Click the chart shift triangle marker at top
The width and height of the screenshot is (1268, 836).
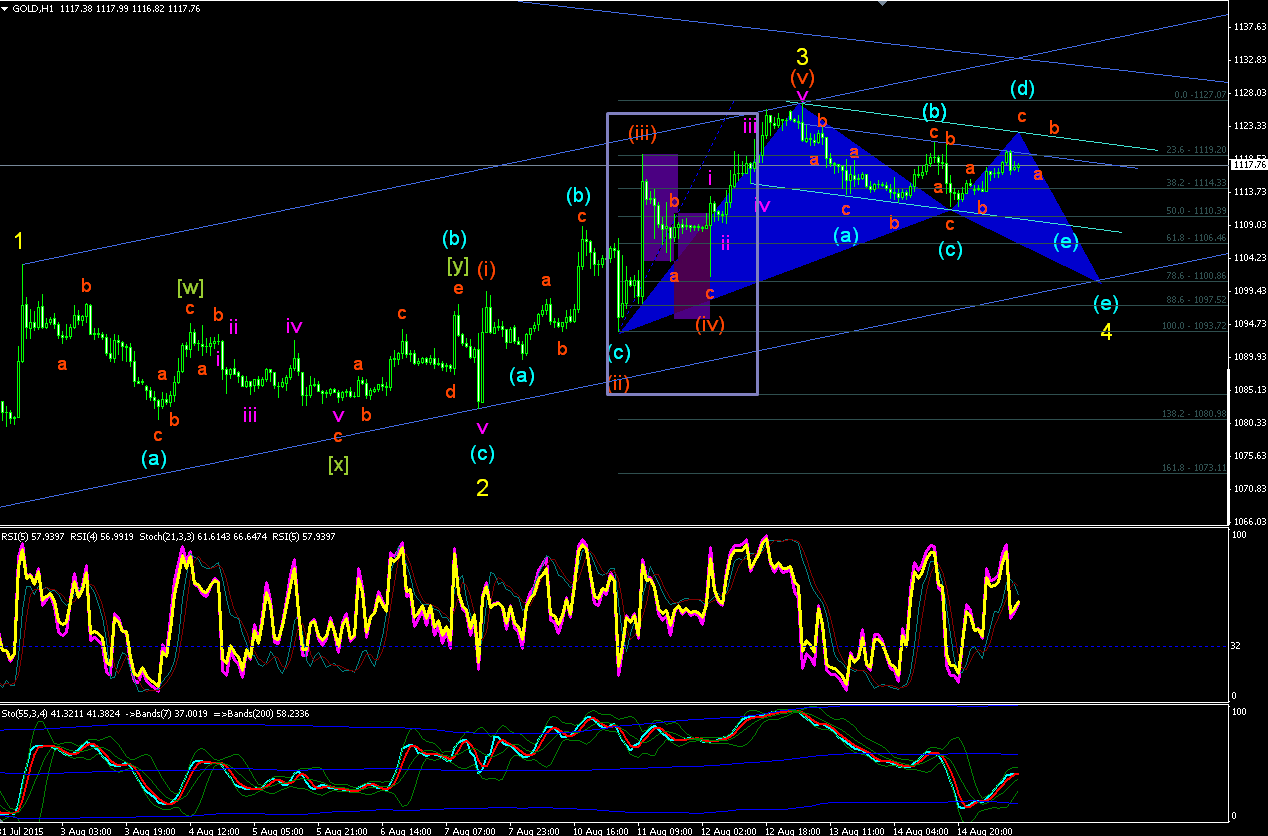(881, 3)
